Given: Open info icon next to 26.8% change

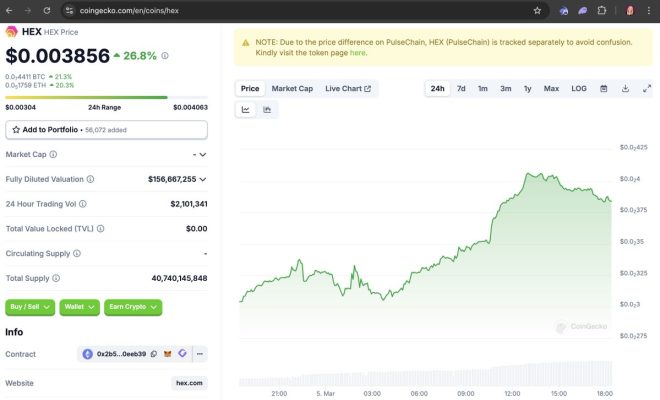Looking at the screenshot, I should pyautogui.click(x=165, y=56).
